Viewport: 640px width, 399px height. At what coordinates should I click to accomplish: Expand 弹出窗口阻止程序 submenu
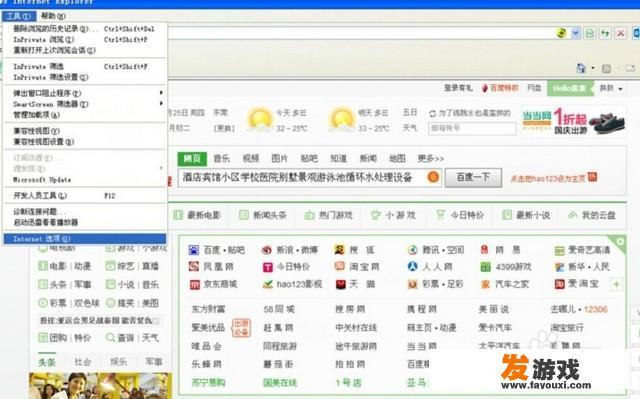point(85,93)
